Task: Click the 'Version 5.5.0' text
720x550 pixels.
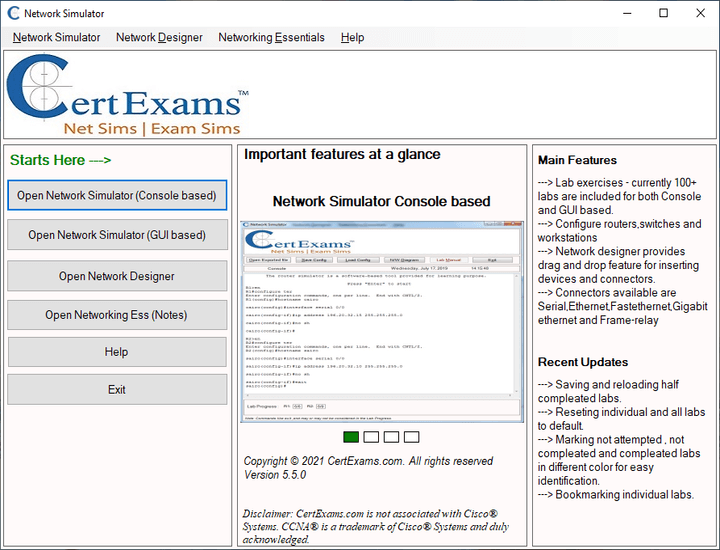Action: 275,475
